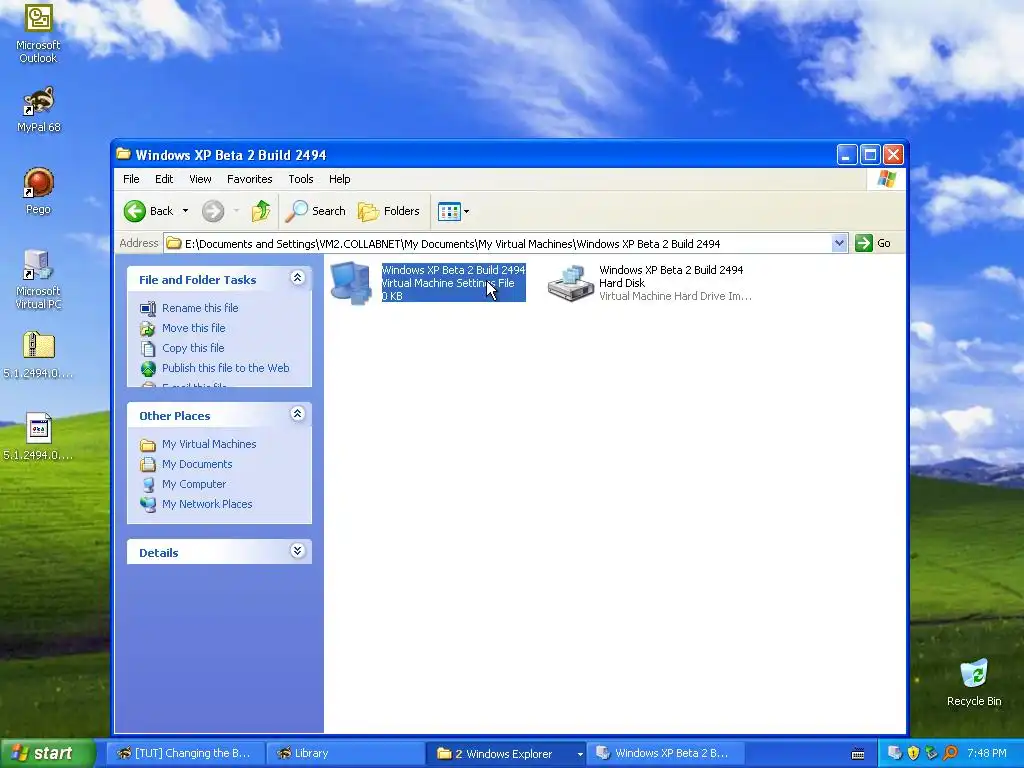Open the Views dropdown button
The image size is (1024, 768).
453,211
